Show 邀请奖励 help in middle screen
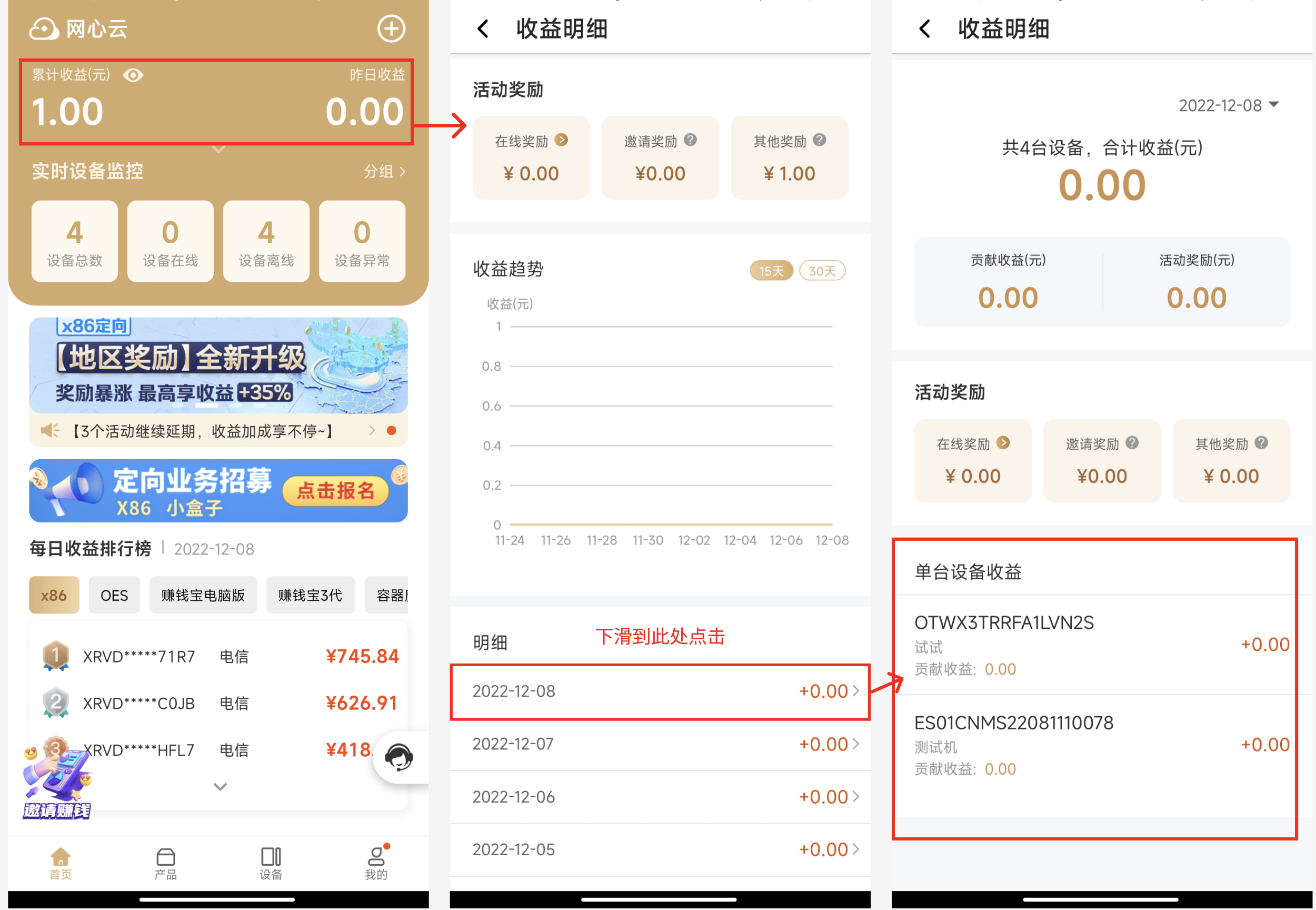Image resolution: width=1316 pixels, height=910 pixels. click(x=690, y=140)
